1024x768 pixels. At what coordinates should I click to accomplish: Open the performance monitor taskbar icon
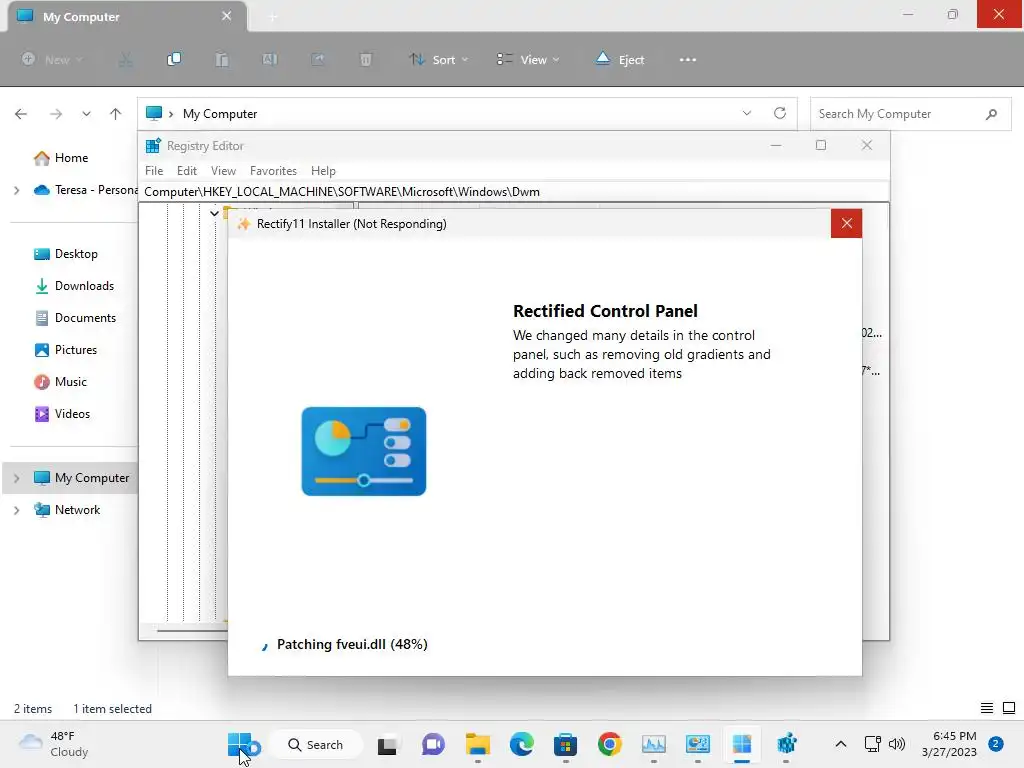click(654, 744)
